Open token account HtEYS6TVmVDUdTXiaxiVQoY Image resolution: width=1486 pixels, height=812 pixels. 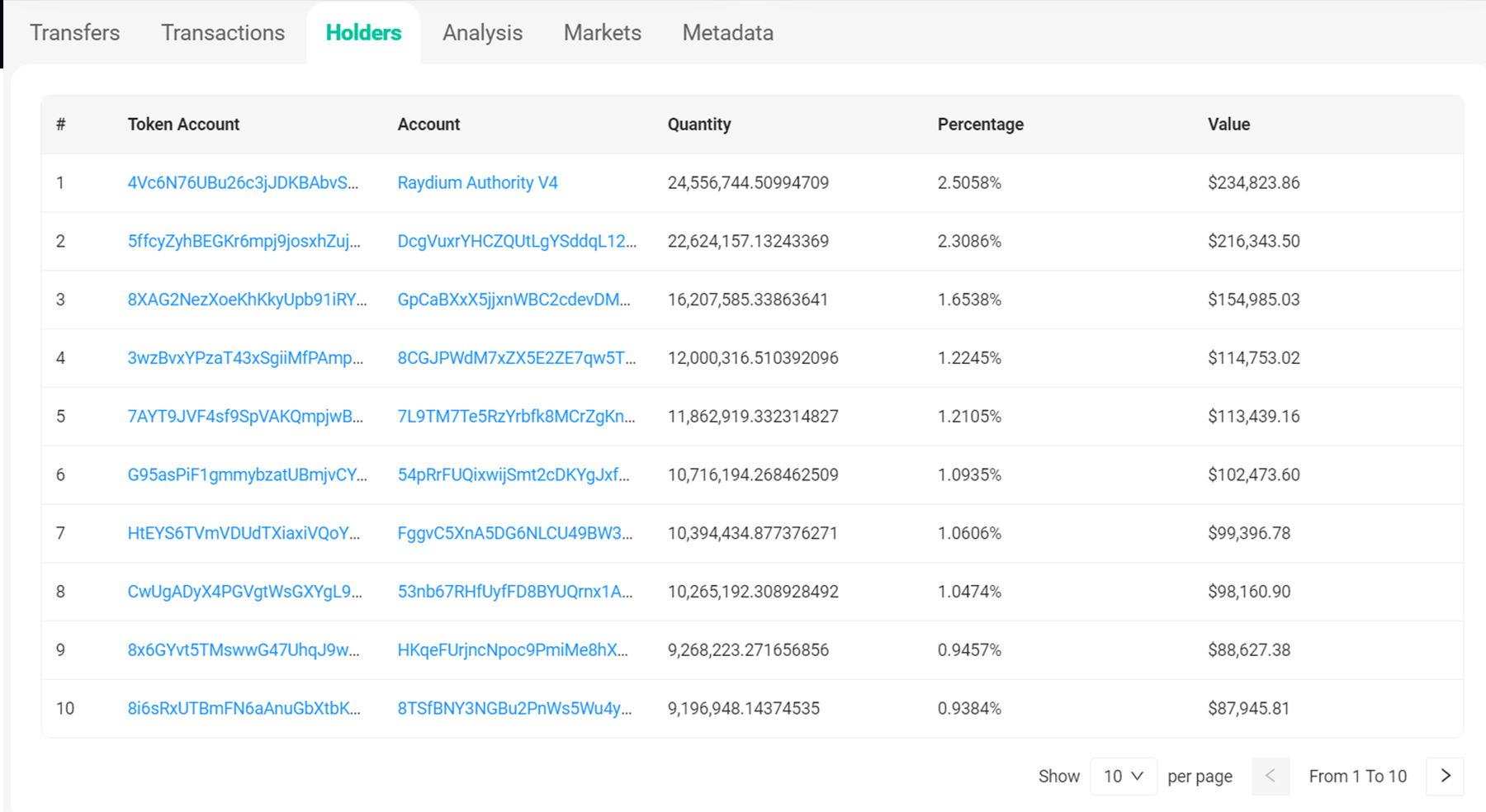click(x=244, y=533)
